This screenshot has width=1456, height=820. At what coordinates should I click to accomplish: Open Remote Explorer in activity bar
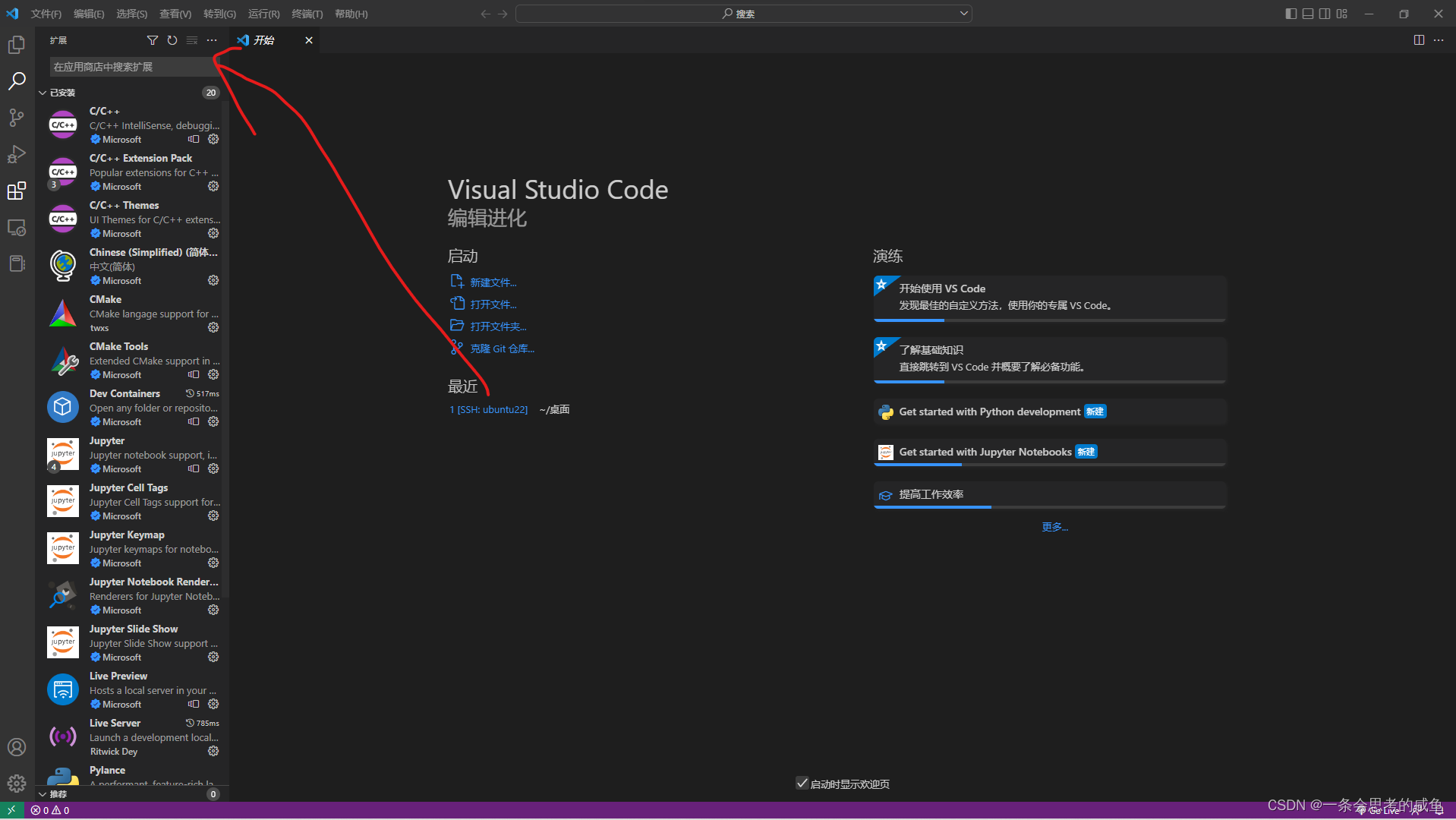tap(17, 227)
